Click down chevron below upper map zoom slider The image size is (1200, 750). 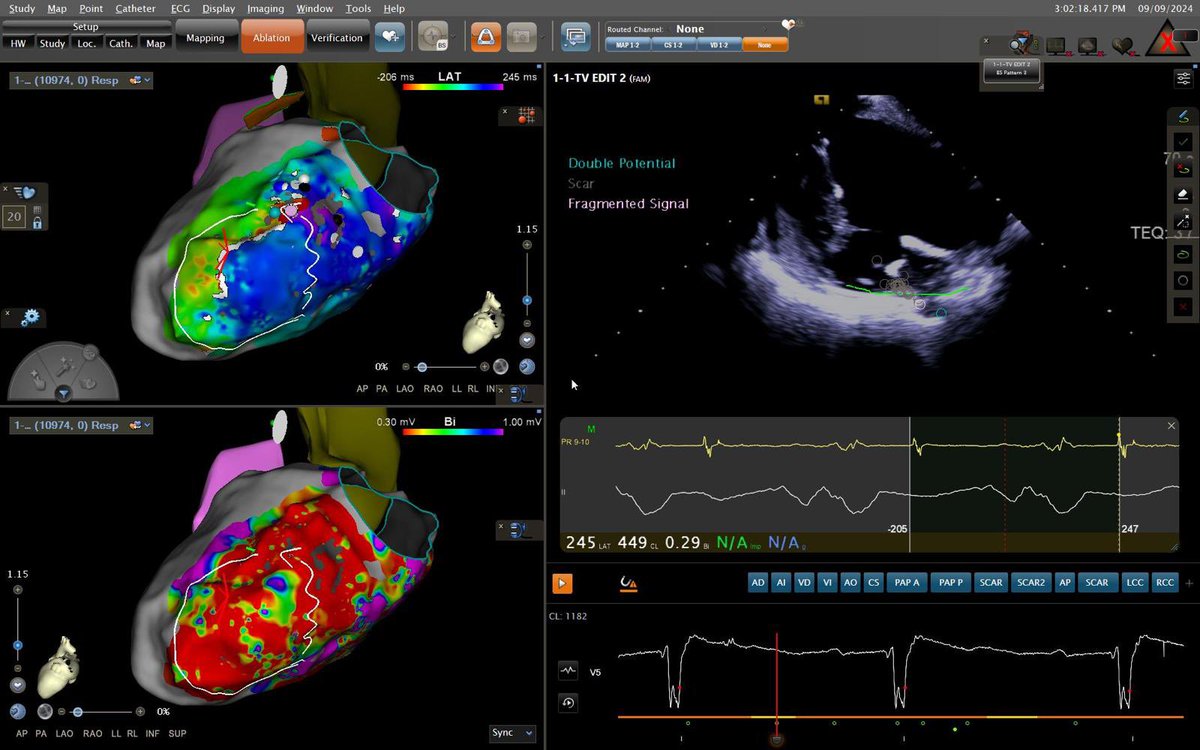coord(527,338)
